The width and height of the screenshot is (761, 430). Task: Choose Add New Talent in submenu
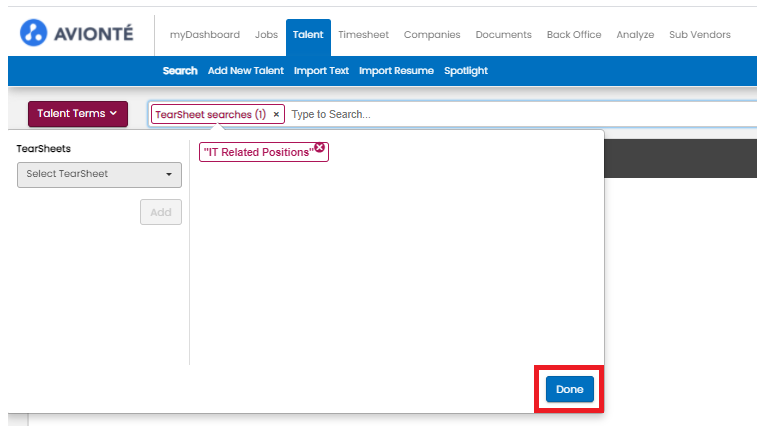tap(246, 71)
